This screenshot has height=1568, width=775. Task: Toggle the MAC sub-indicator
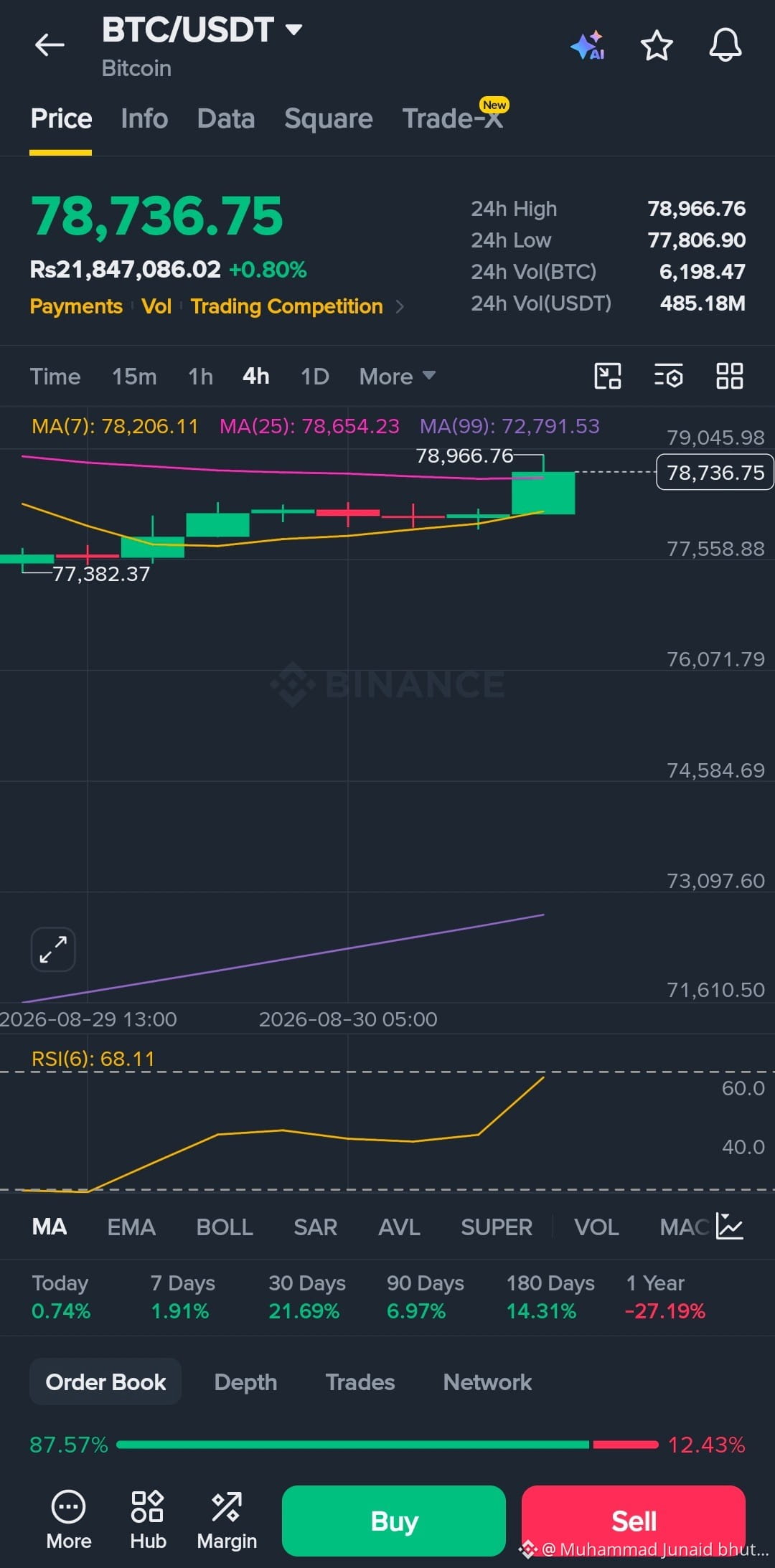(684, 1227)
